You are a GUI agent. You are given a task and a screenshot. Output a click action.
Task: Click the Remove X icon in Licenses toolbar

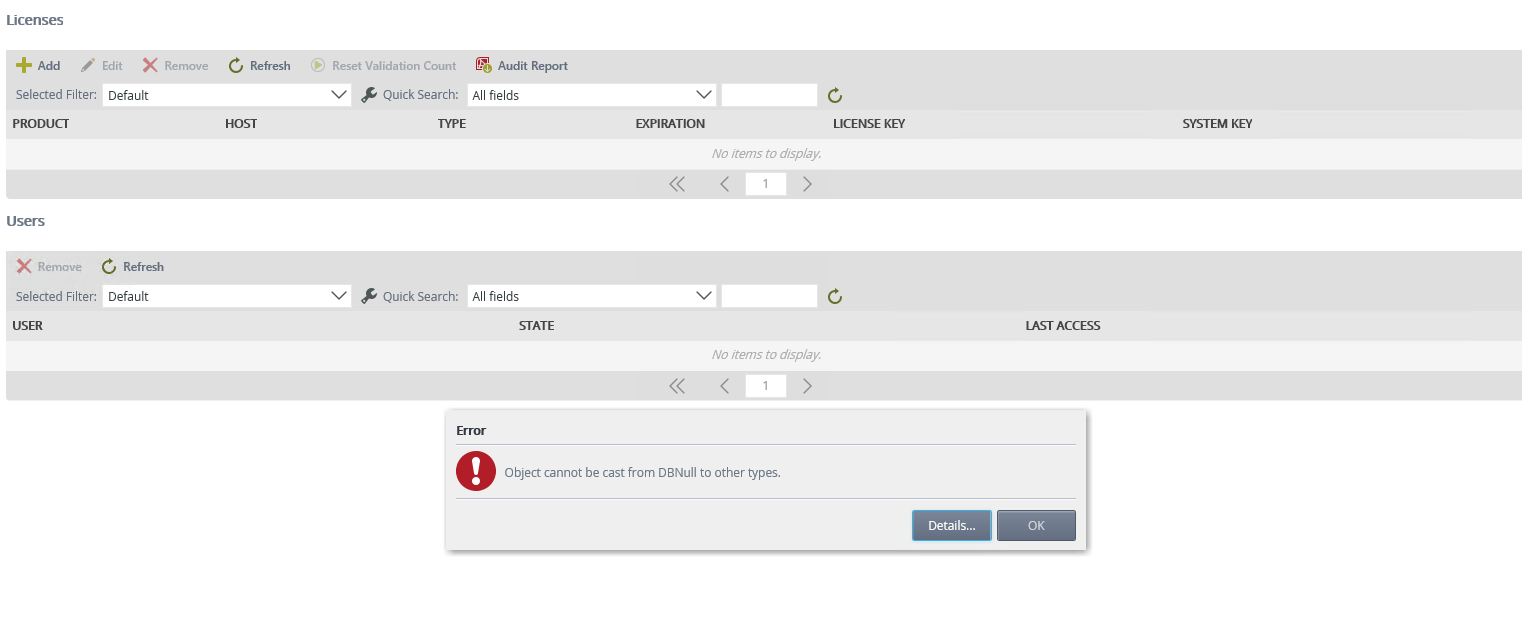coord(150,65)
